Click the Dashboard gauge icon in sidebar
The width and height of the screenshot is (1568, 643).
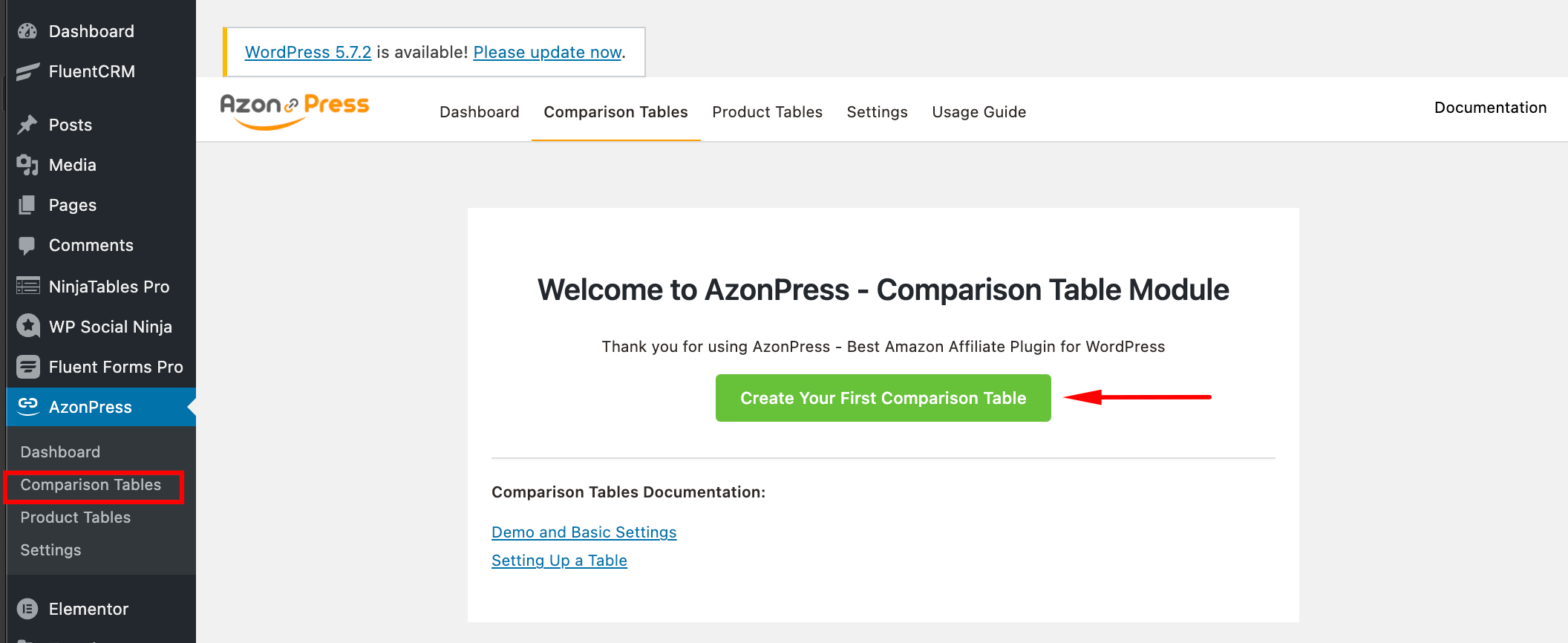[x=27, y=31]
